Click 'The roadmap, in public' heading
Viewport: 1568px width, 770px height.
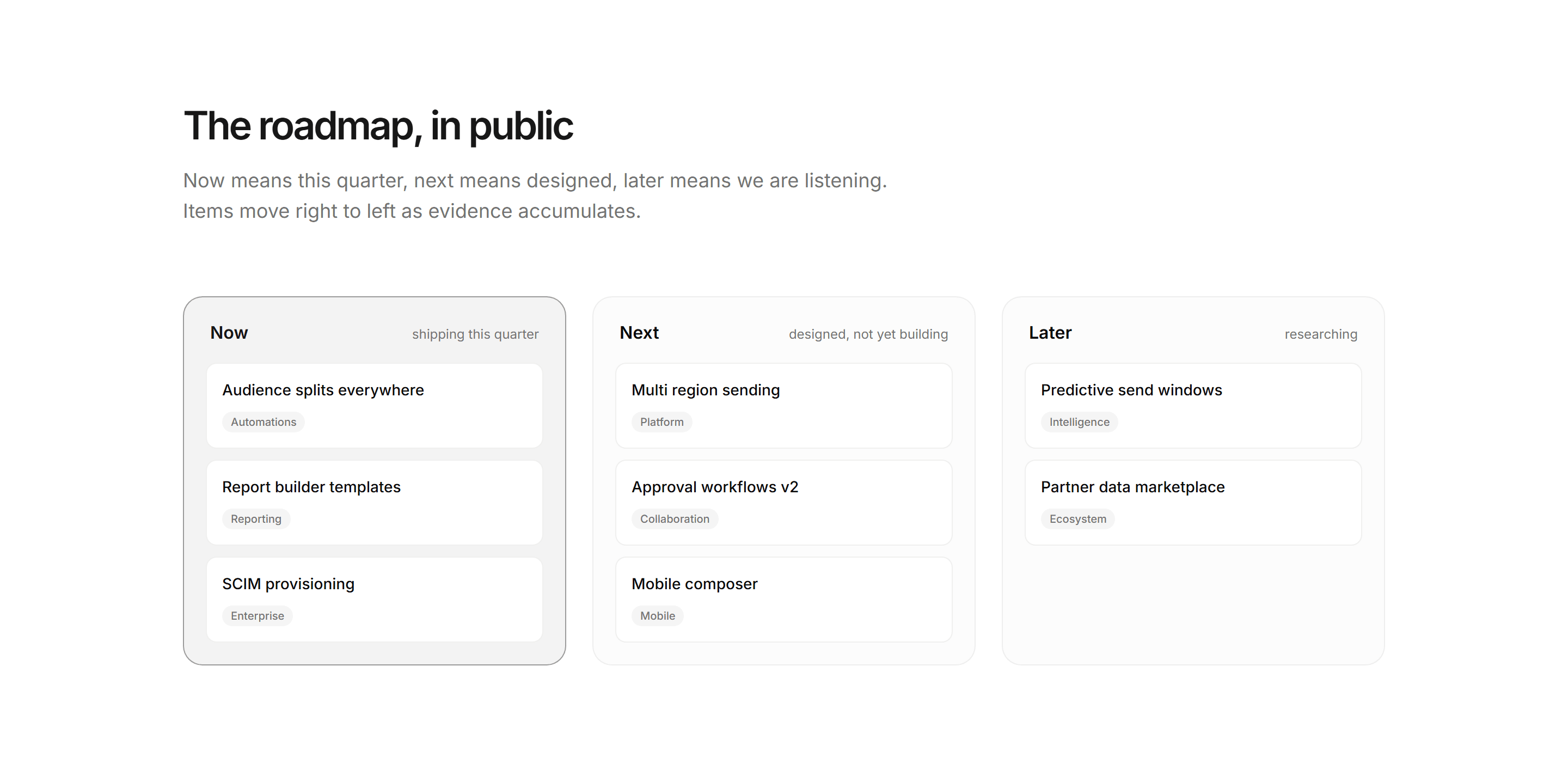pyautogui.click(x=378, y=126)
